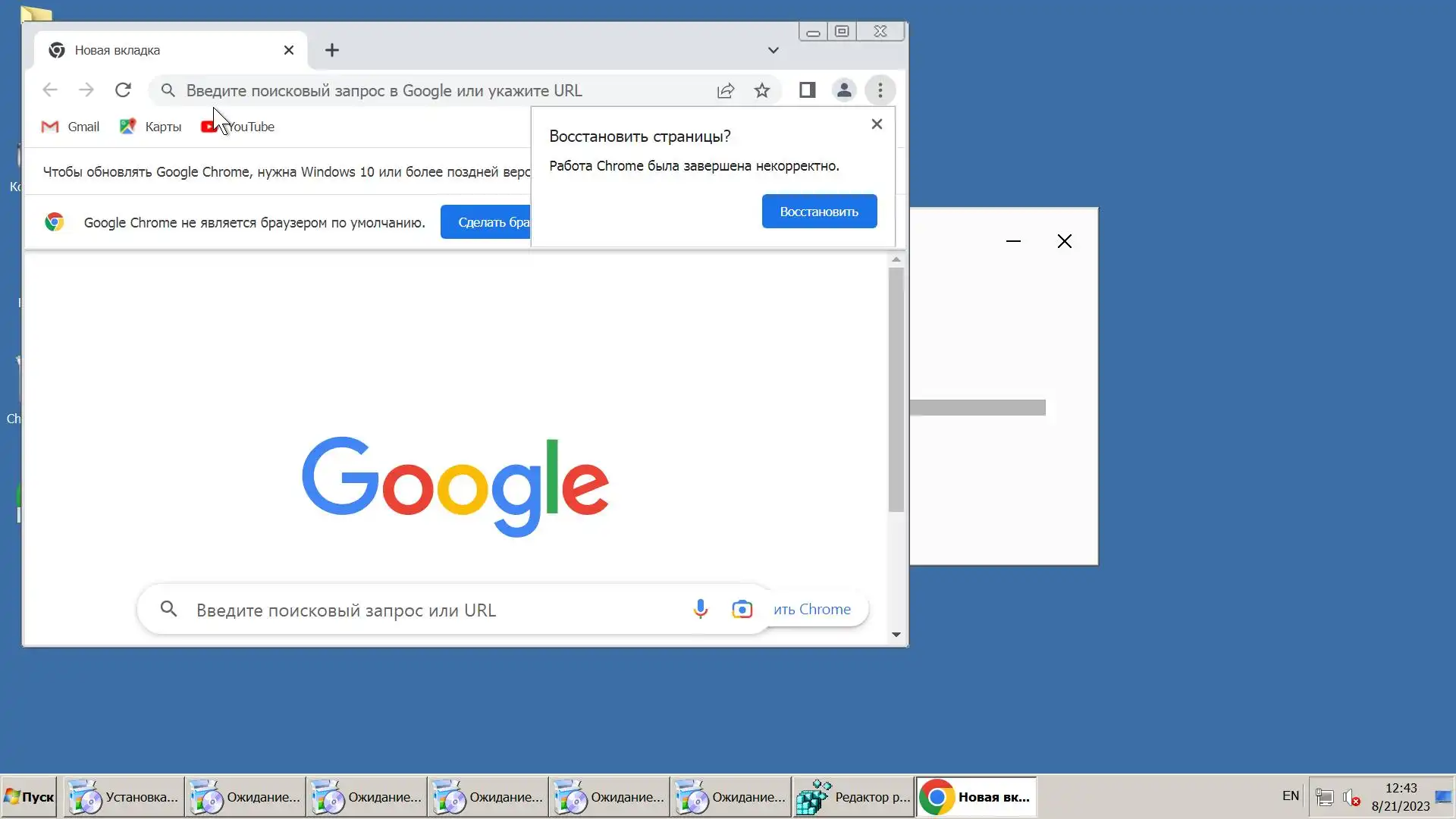Open a new tab with plus
The height and width of the screenshot is (819, 1456).
[x=332, y=50]
